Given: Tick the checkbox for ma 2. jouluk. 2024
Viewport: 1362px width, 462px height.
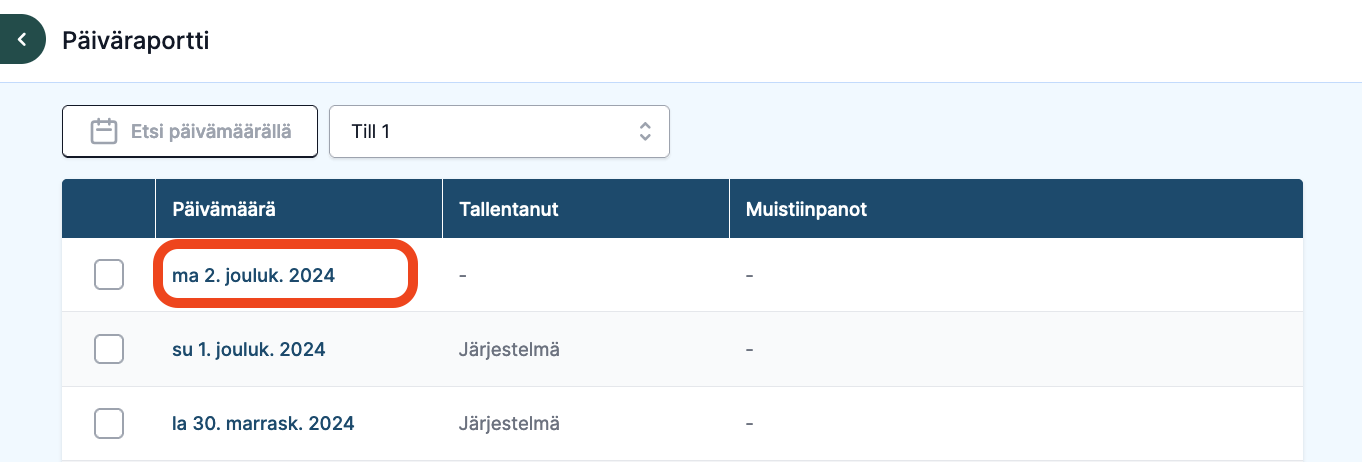Looking at the screenshot, I should point(109,274).
